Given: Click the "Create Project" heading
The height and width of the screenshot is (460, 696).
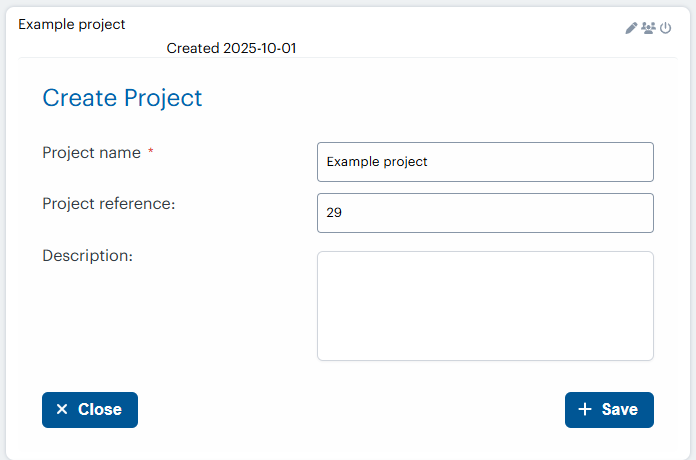Looking at the screenshot, I should coord(122,97).
